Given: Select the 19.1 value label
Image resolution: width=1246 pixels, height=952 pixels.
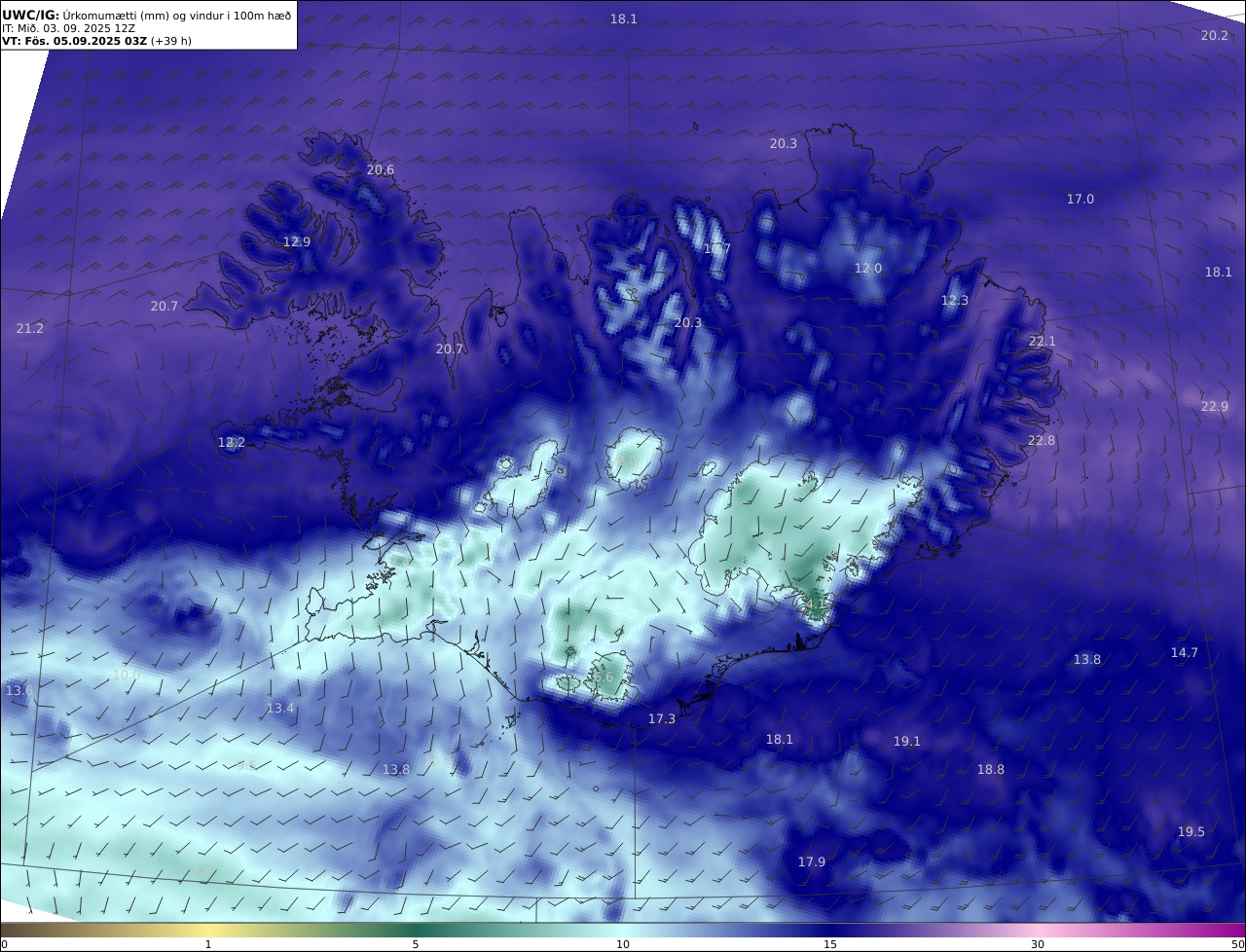Looking at the screenshot, I should coord(907,742).
